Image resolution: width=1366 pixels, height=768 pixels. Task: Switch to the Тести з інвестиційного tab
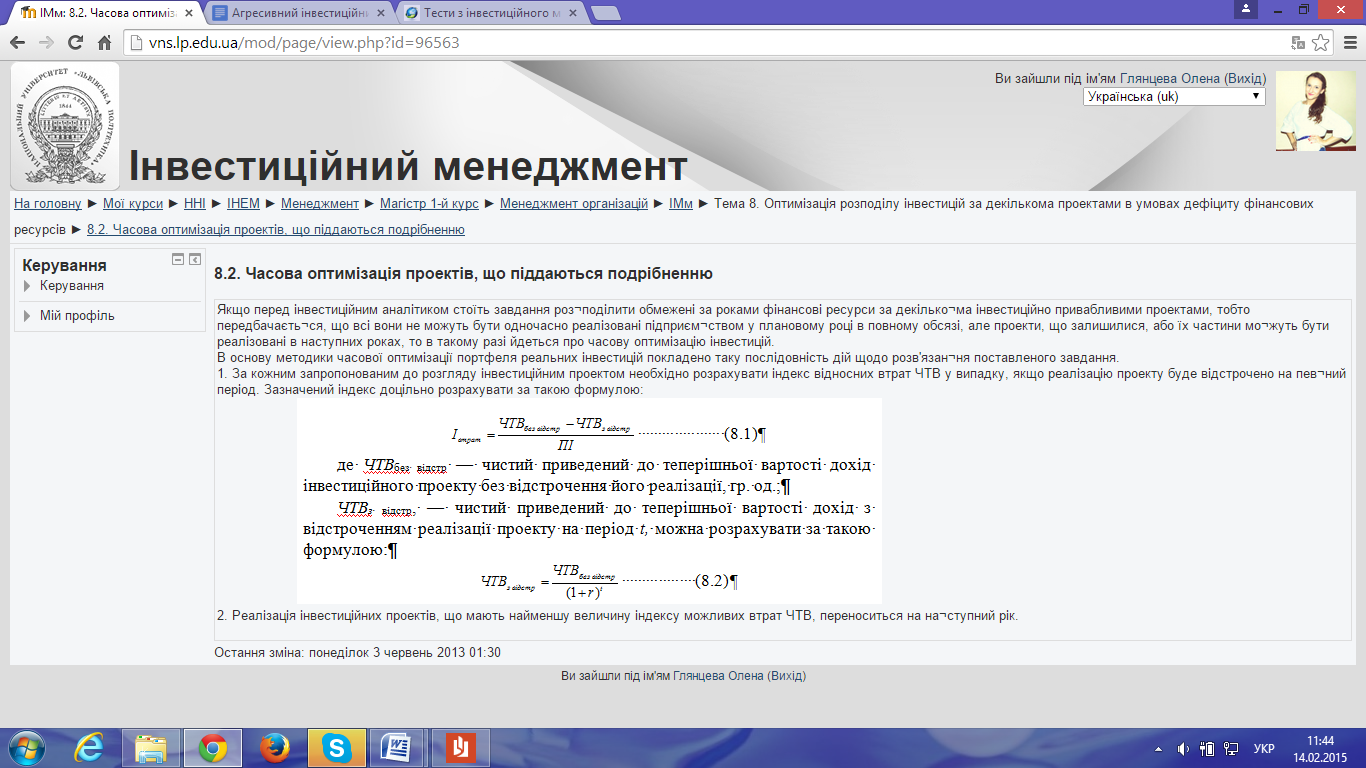click(x=490, y=13)
